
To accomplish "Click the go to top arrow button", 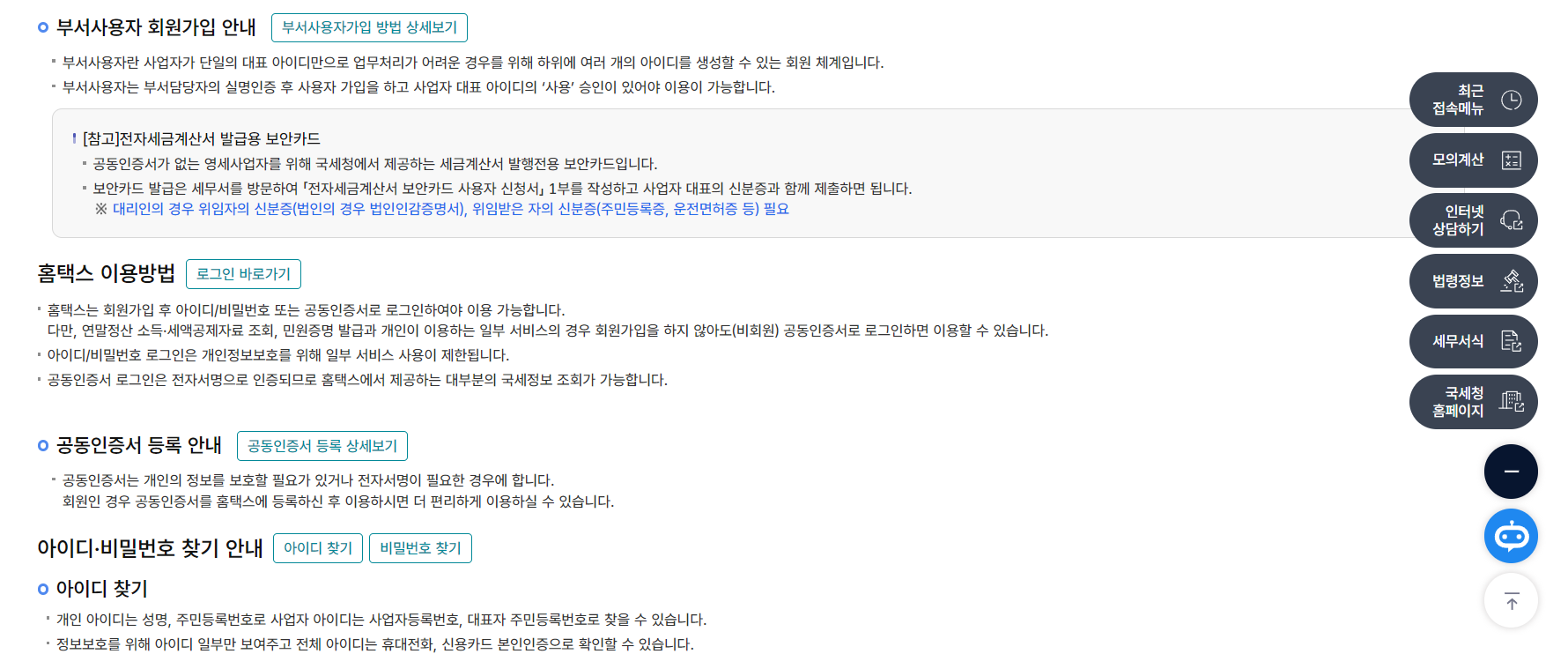I will [1511, 601].
